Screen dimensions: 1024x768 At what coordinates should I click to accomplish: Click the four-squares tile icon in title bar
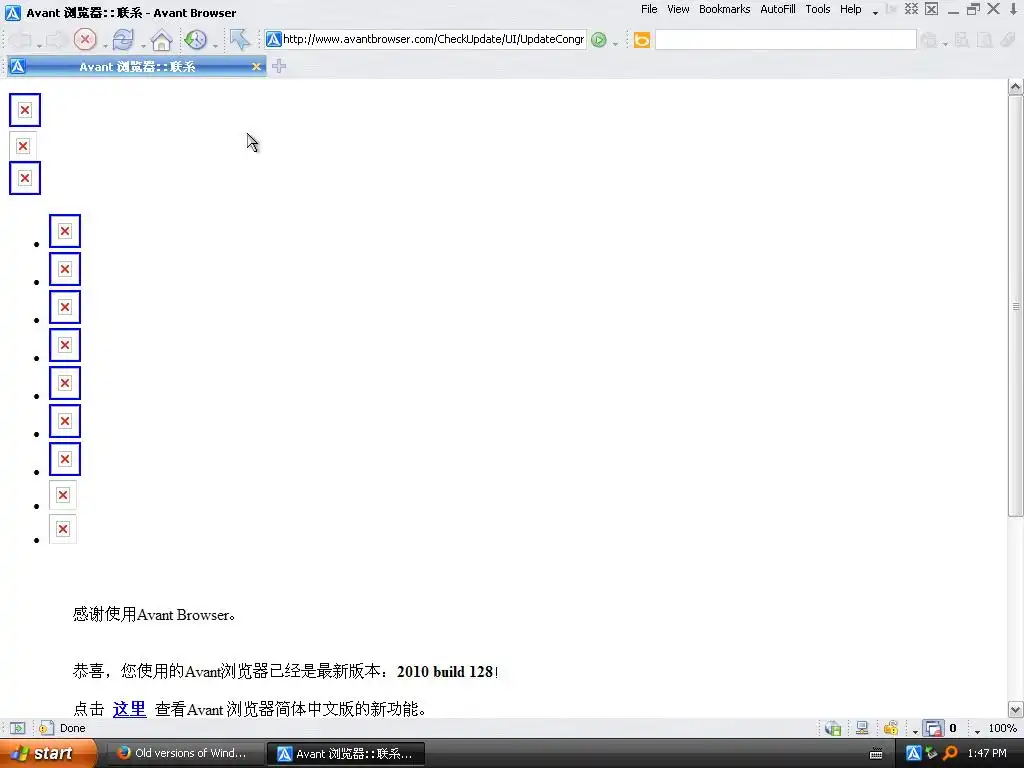(911, 9)
